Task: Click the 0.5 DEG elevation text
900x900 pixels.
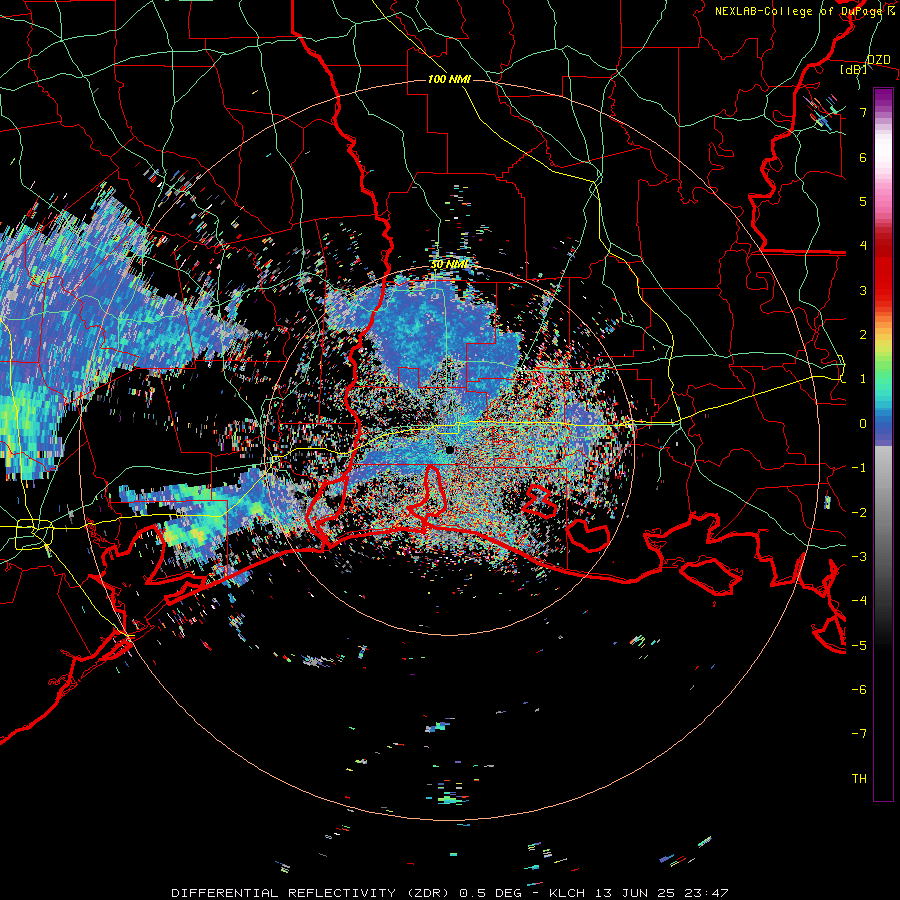Action: [490, 893]
